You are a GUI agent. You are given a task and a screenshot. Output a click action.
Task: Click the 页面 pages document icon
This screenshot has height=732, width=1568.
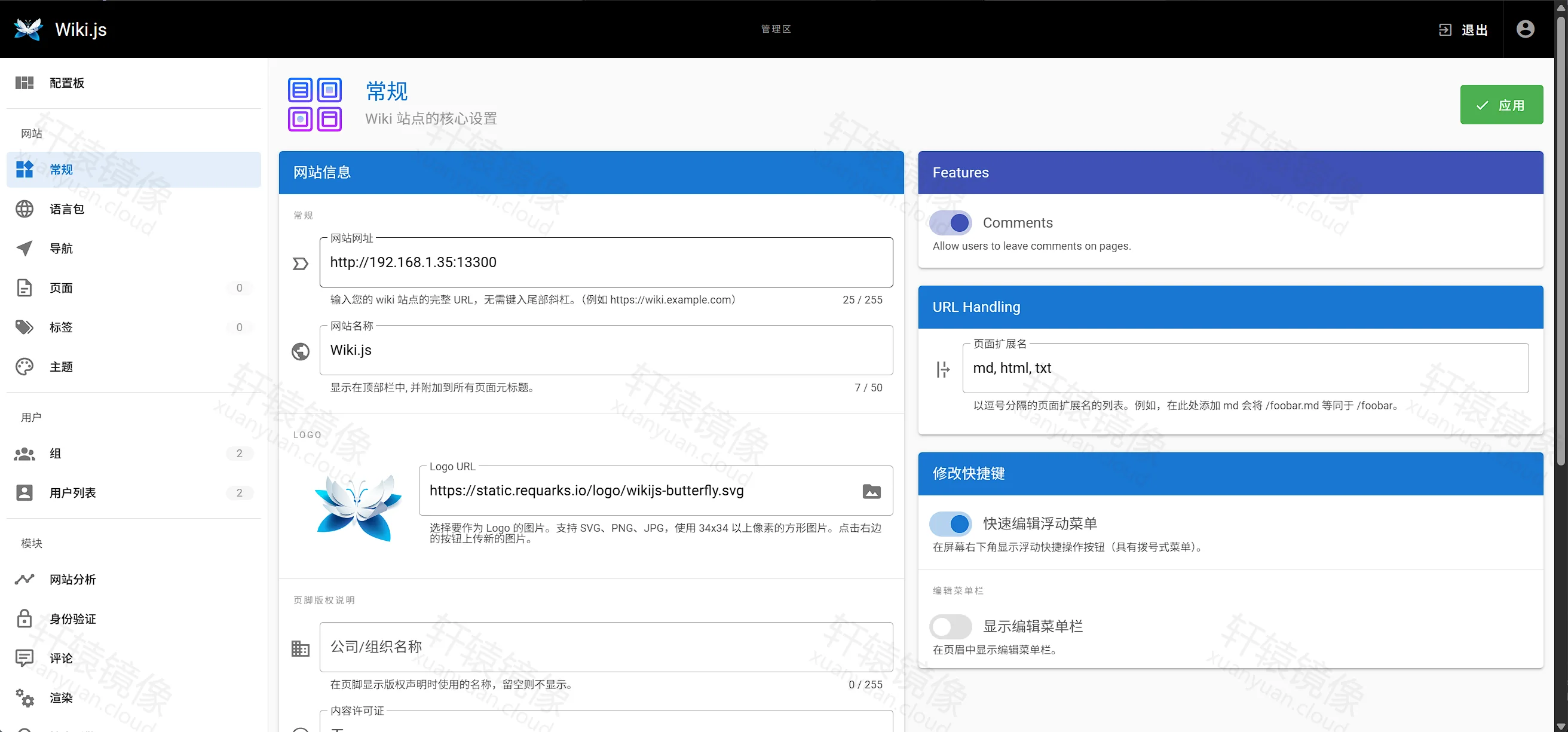24,288
